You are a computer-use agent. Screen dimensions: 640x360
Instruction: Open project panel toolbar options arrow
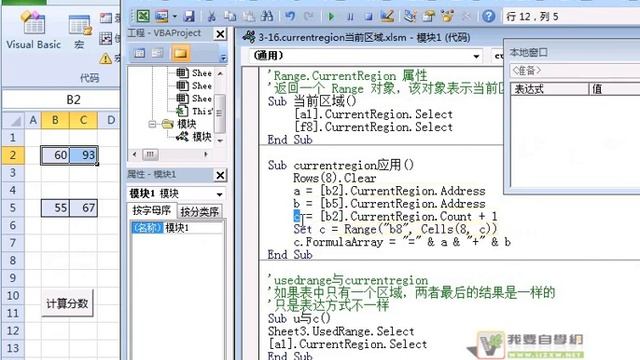tap(223, 58)
